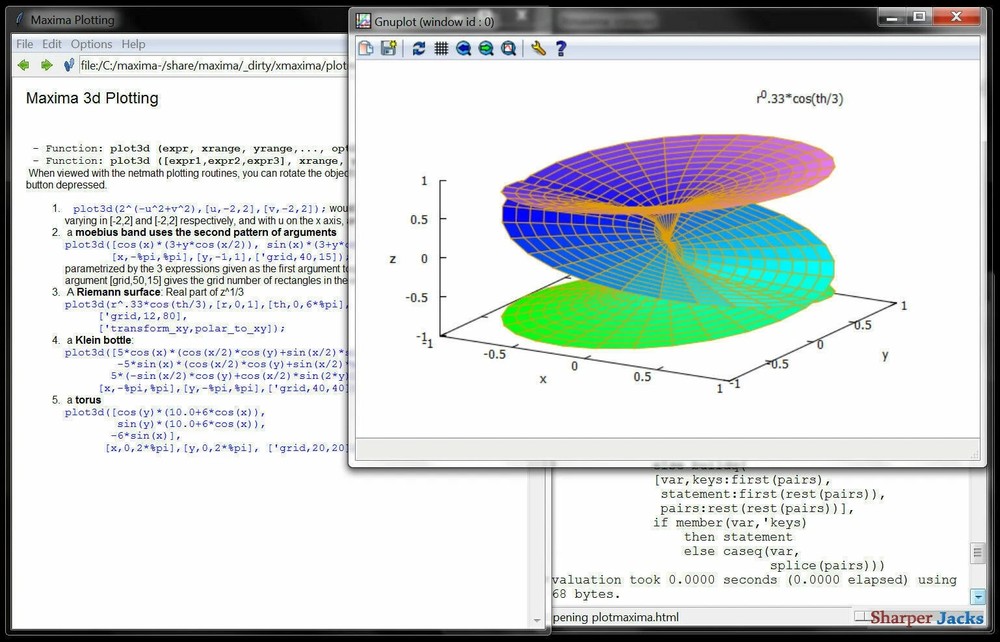This screenshot has height=642, width=1000.
Task: Open the Edit menu in xMaxima
Action: pos(51,44)
